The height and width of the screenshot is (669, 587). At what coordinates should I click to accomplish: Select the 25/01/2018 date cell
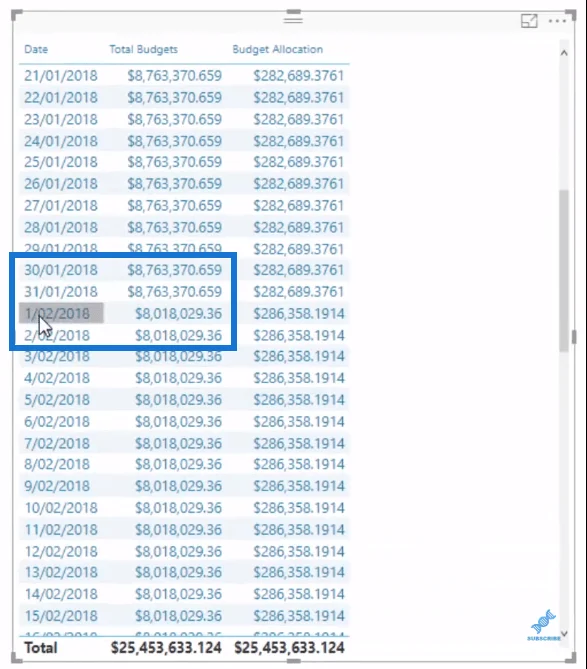click(61, 162)
